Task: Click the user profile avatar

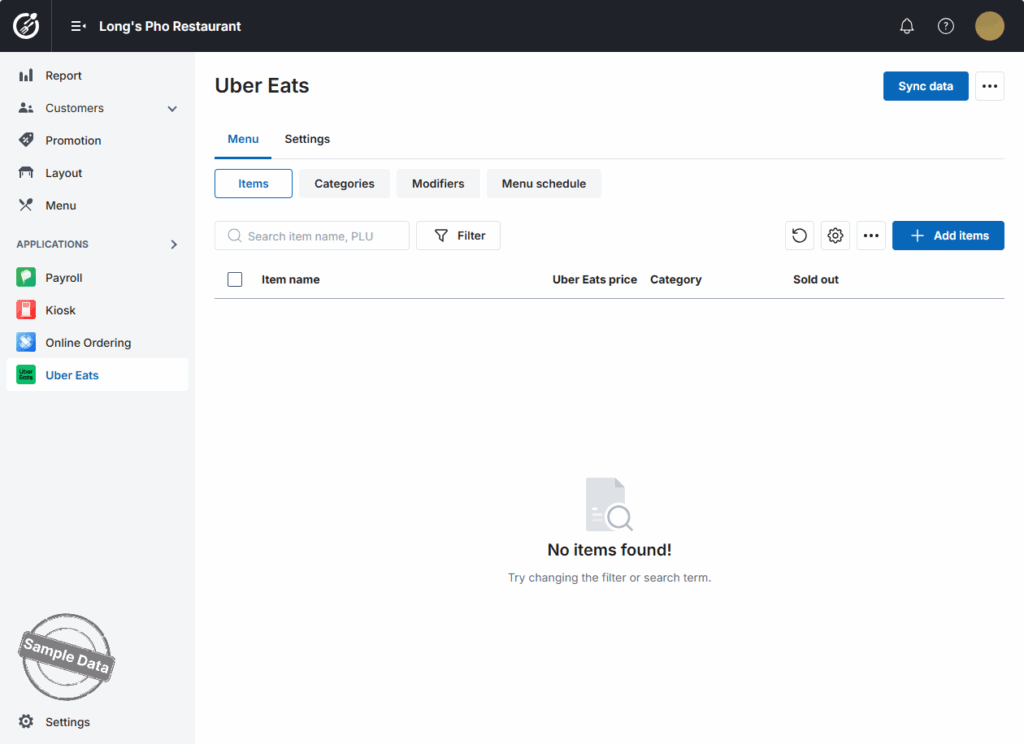Action: [989, 26]
